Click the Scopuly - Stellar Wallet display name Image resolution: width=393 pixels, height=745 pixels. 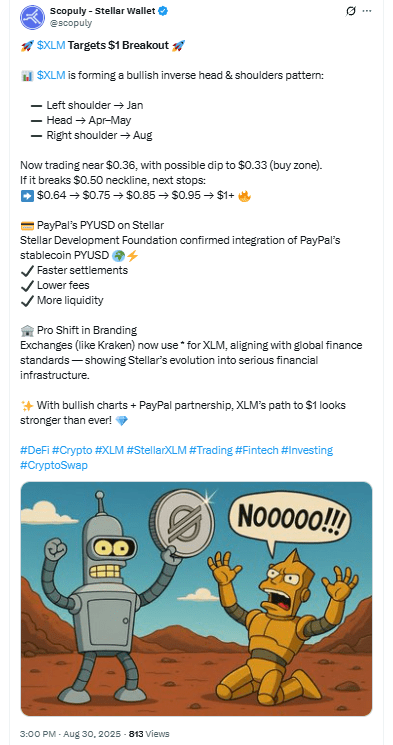102,11
